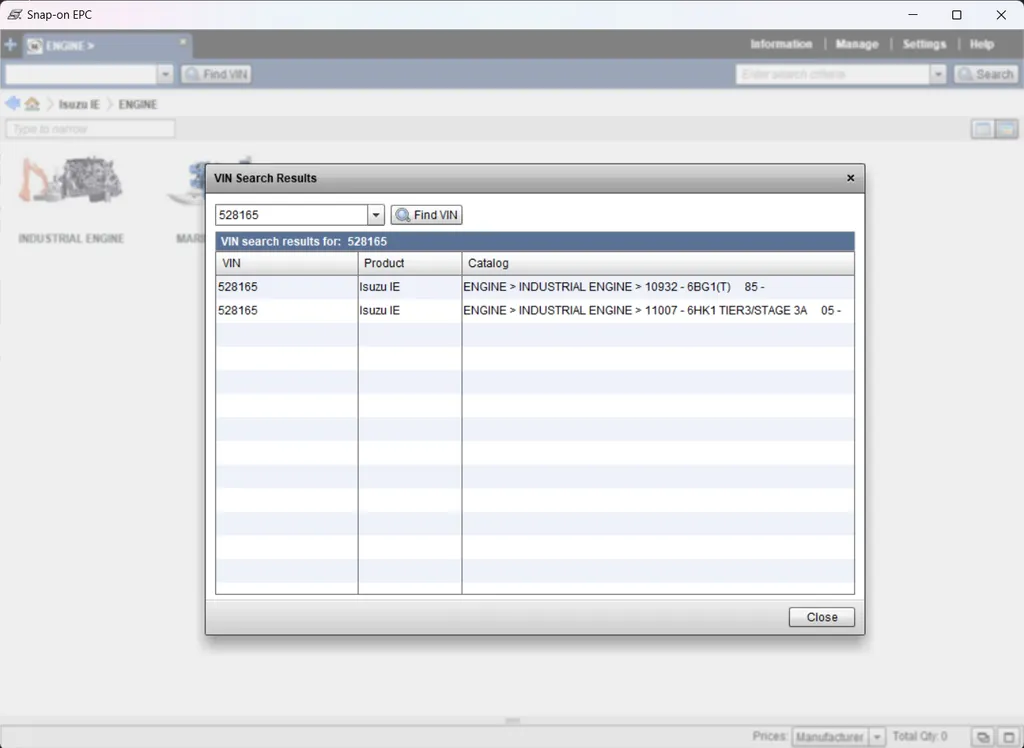
Task: Open the Settings menu
Action: [x=924, y=44]
